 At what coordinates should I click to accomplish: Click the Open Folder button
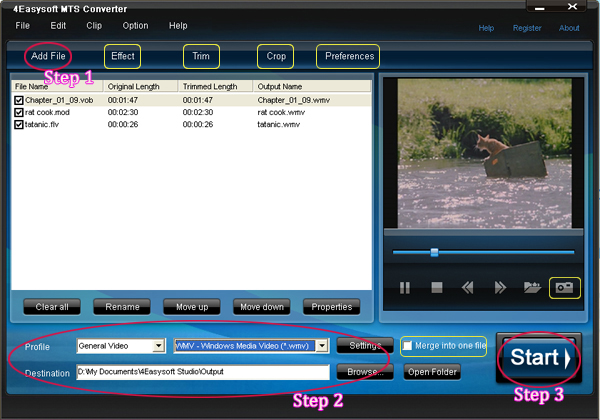pyautogui.click(x=432, y=372)
